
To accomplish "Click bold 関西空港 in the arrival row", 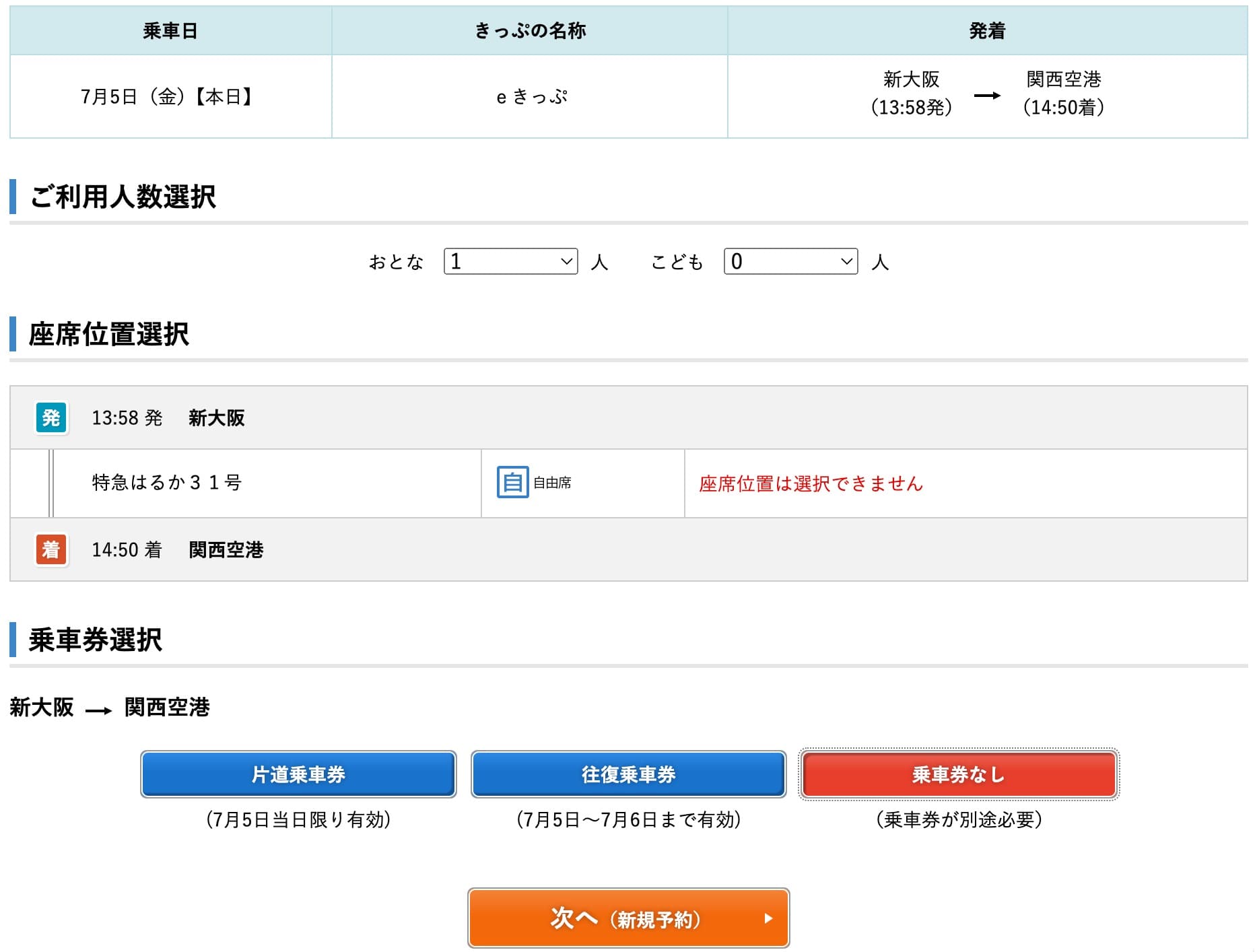I will point(226,550).
